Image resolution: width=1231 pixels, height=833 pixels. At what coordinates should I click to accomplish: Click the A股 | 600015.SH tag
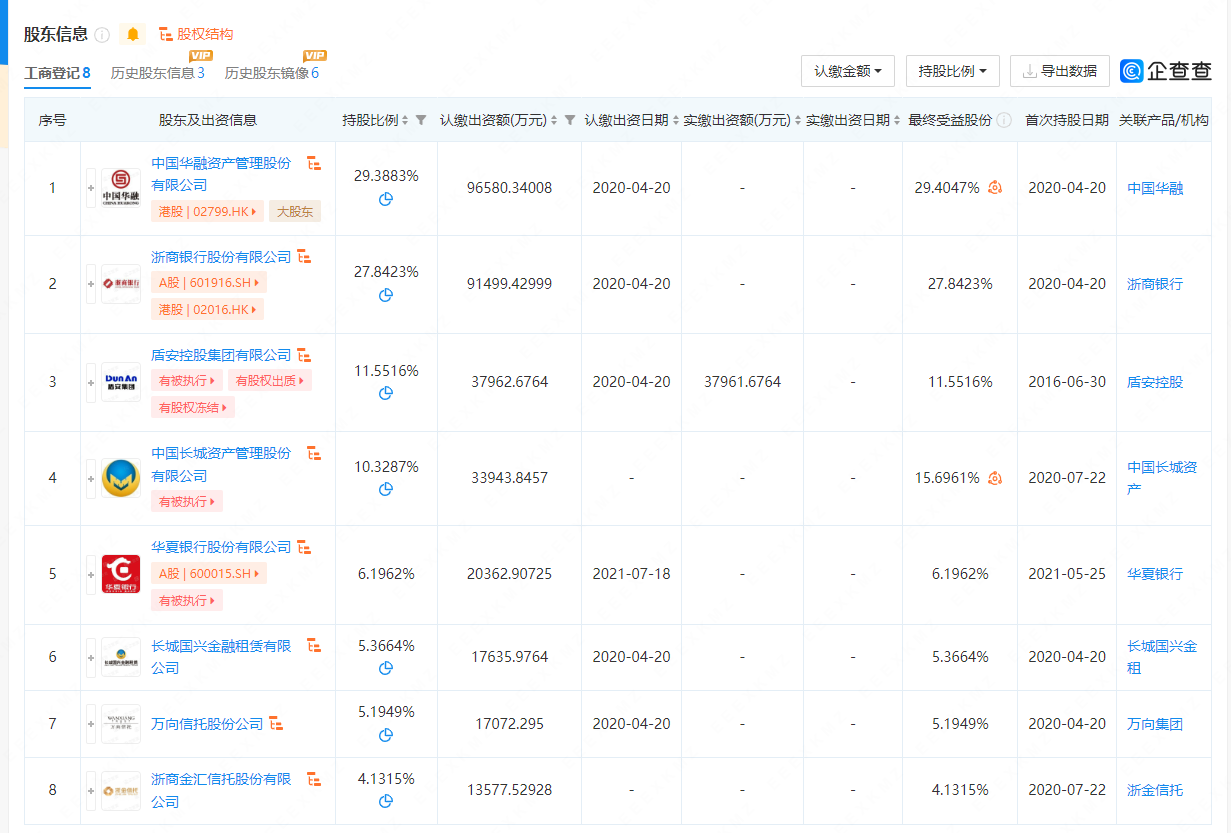209,574
